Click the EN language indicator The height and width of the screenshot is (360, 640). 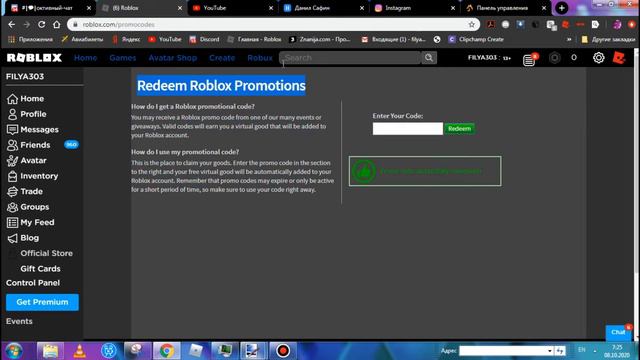tap(582, 350)
